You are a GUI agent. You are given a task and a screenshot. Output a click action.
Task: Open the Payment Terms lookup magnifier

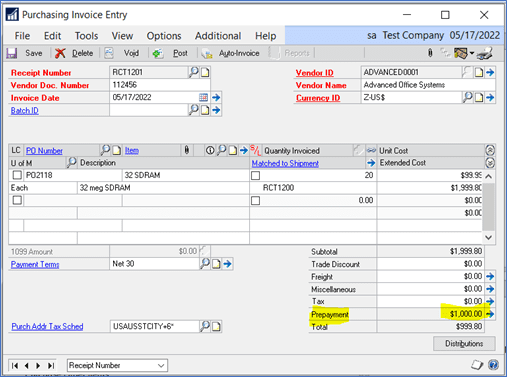pos(205,264)
